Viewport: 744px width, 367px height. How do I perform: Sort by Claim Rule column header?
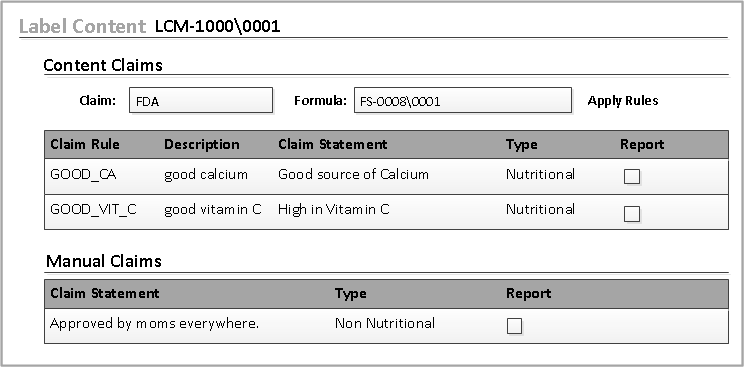point(85,144)
